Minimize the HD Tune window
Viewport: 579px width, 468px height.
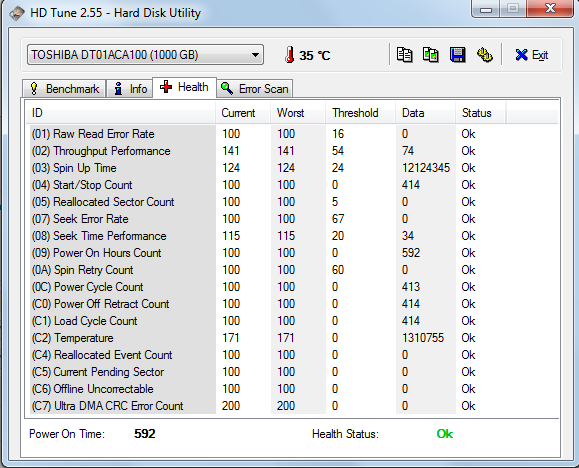click(x=486, y=8)
